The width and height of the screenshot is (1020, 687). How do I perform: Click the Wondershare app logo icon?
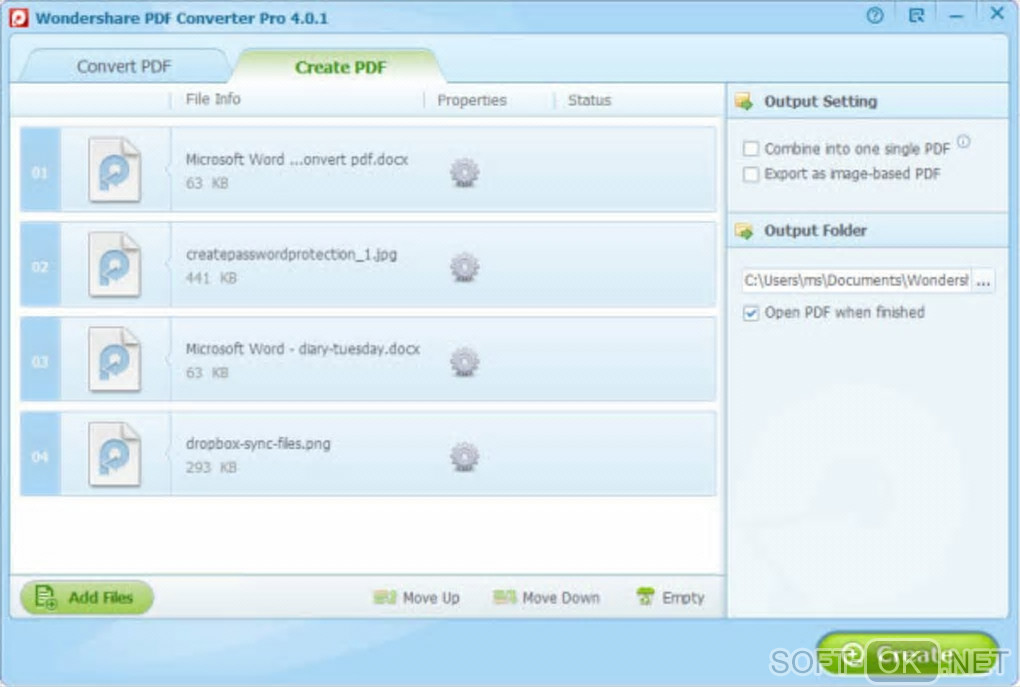pos(19,18)
